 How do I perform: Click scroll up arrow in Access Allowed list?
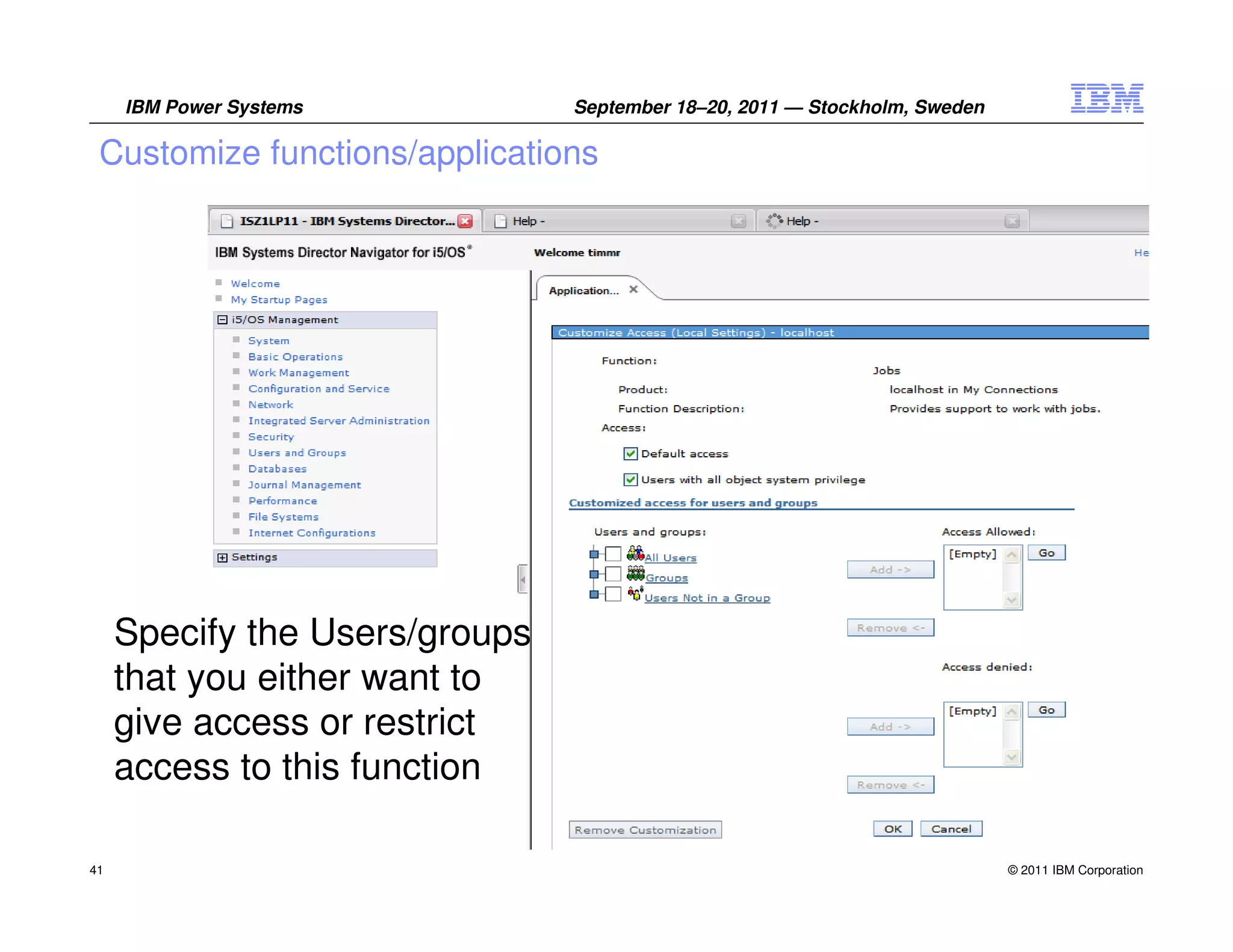pyautogui.click(x=1012, y=554)
